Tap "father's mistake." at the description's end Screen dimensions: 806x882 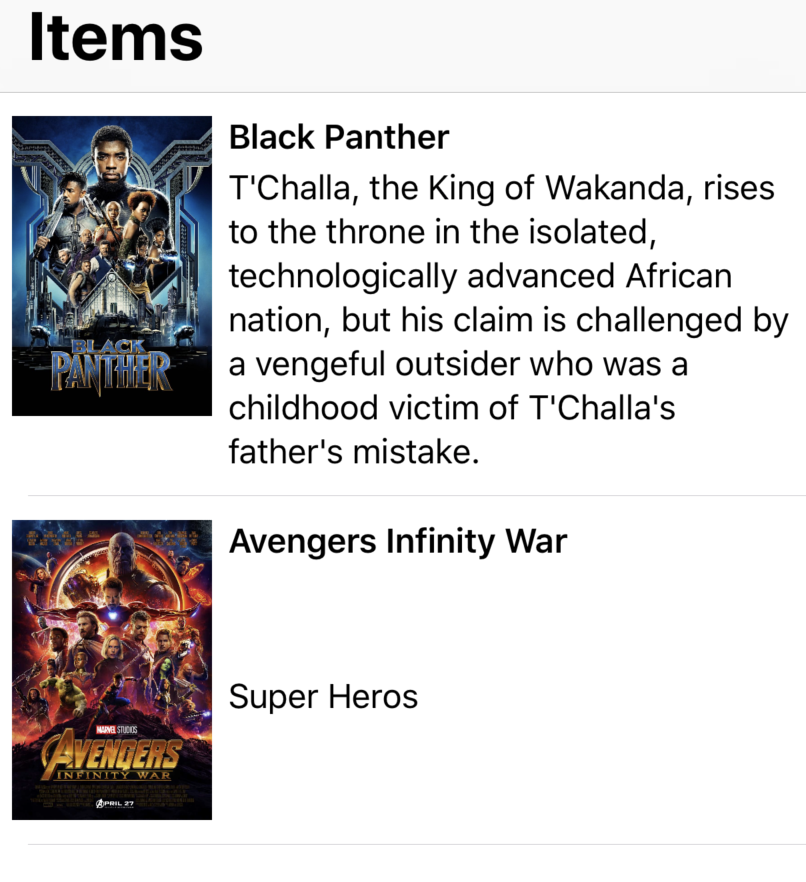[355, 452]
